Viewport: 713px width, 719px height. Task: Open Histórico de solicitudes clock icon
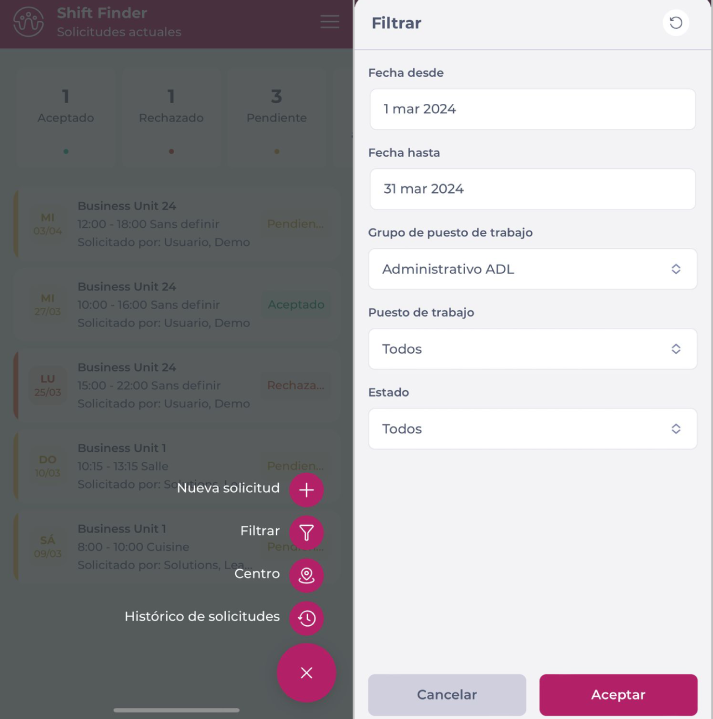(306, 618)
